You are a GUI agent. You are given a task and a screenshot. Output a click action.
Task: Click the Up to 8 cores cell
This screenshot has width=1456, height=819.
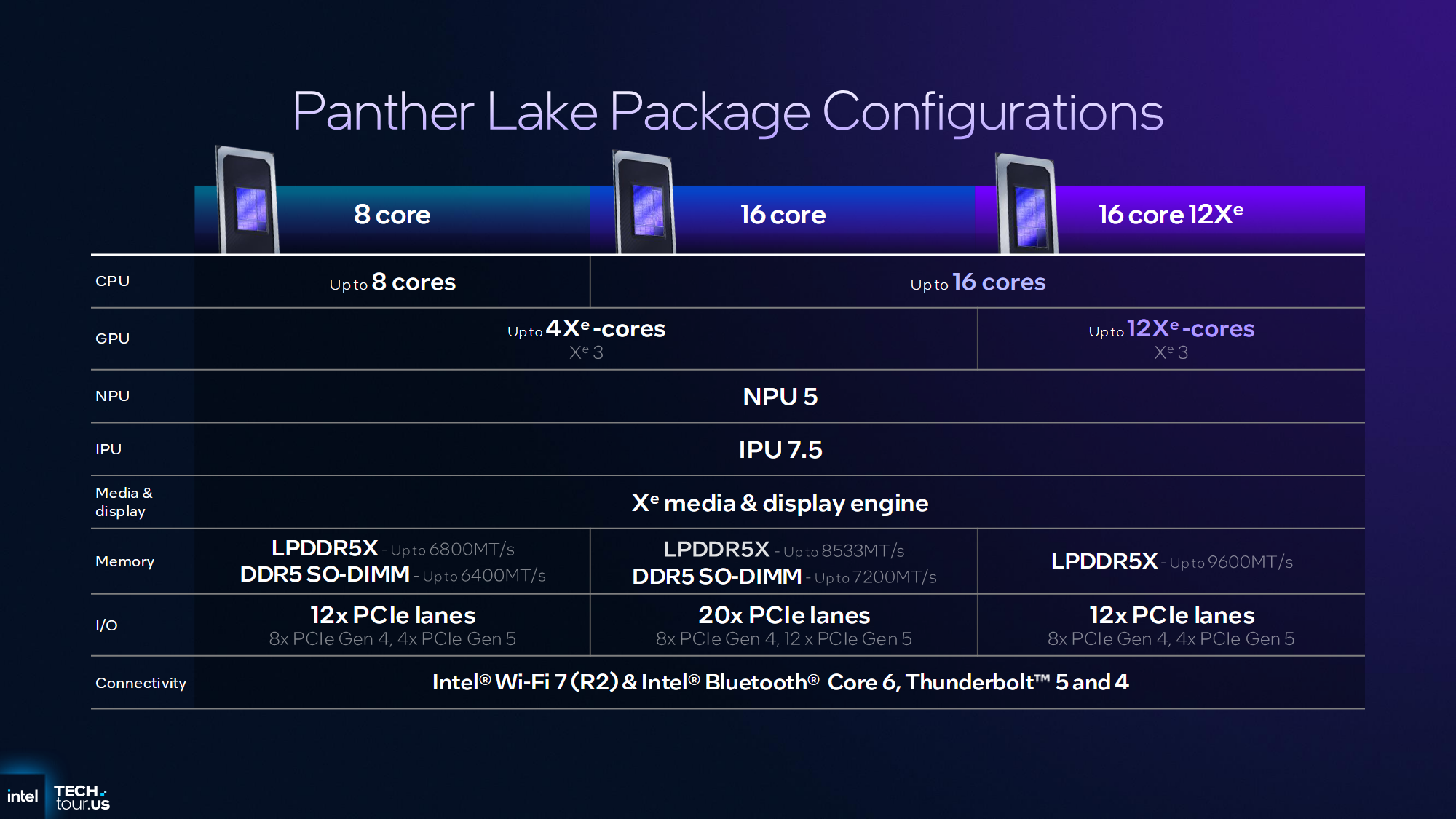click(392, 282)
